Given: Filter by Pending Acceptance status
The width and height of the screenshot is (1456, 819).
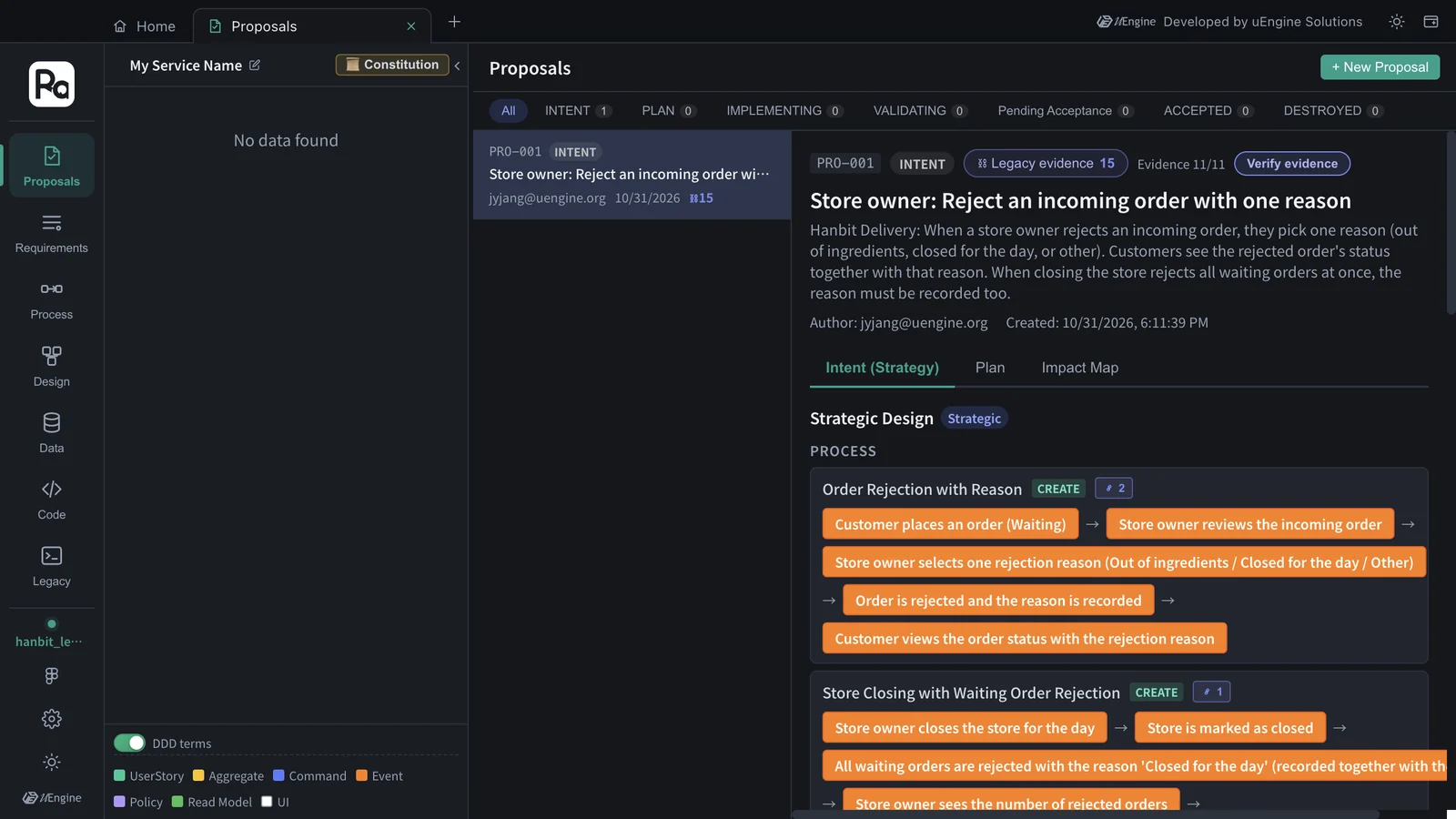Looking at the screenshot, I should 1066,111.
